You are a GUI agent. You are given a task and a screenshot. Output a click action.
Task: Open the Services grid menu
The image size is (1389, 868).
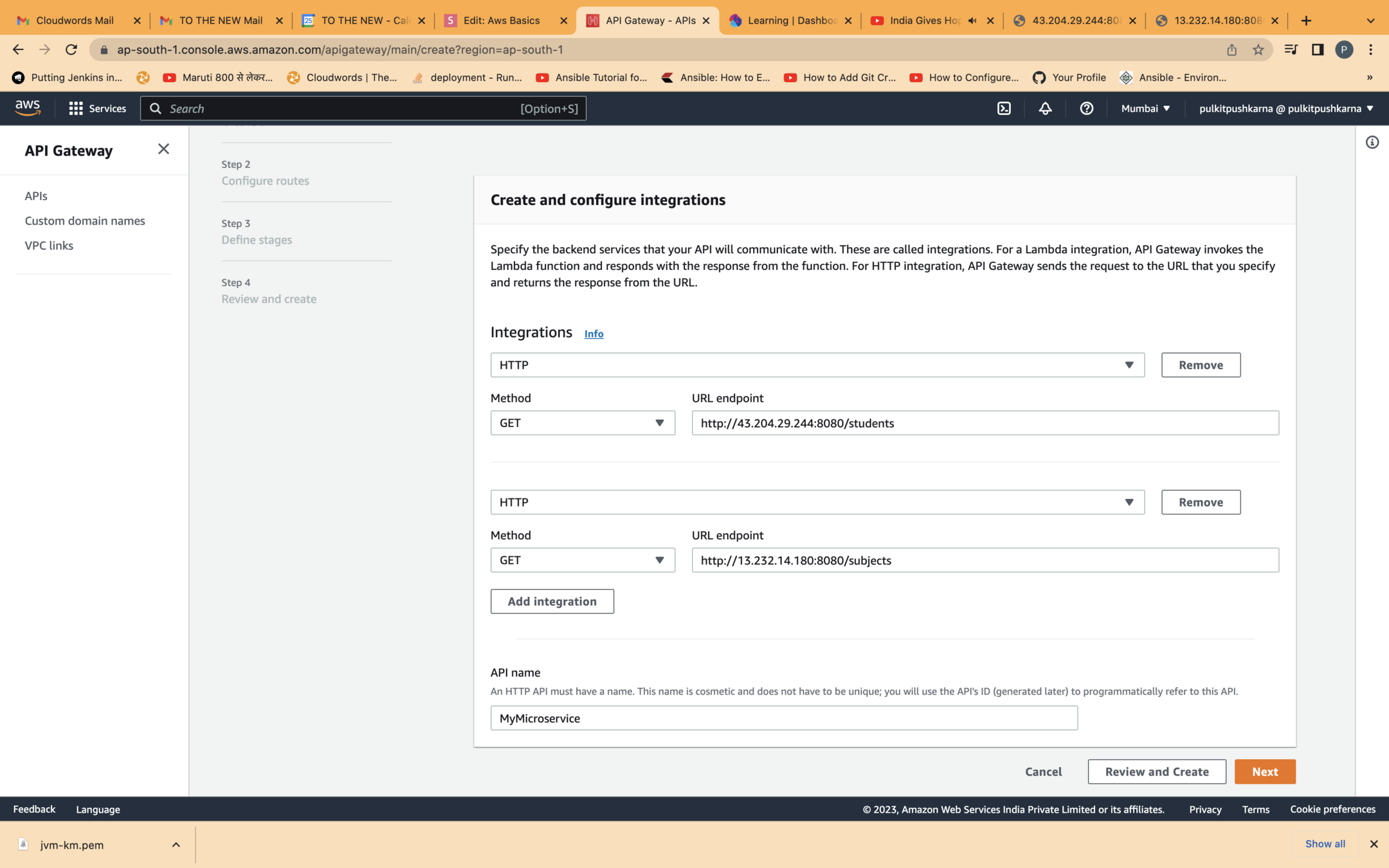click(x=97, y=109)
